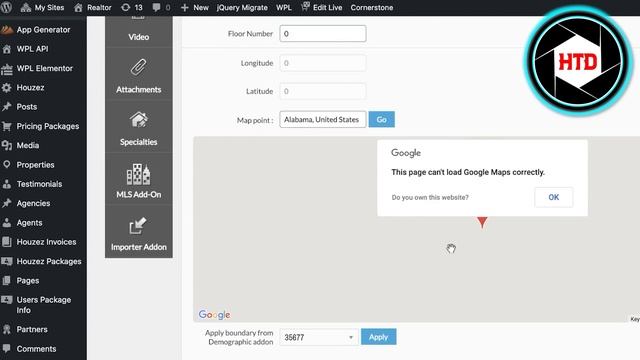Open App Generator sidebar menu

(x=43, y=30)
